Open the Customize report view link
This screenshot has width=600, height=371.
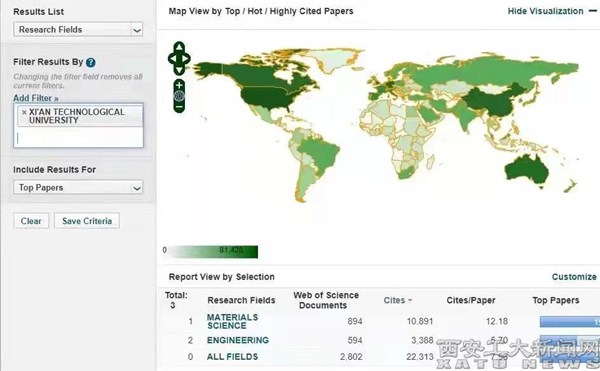pos(574,277)
